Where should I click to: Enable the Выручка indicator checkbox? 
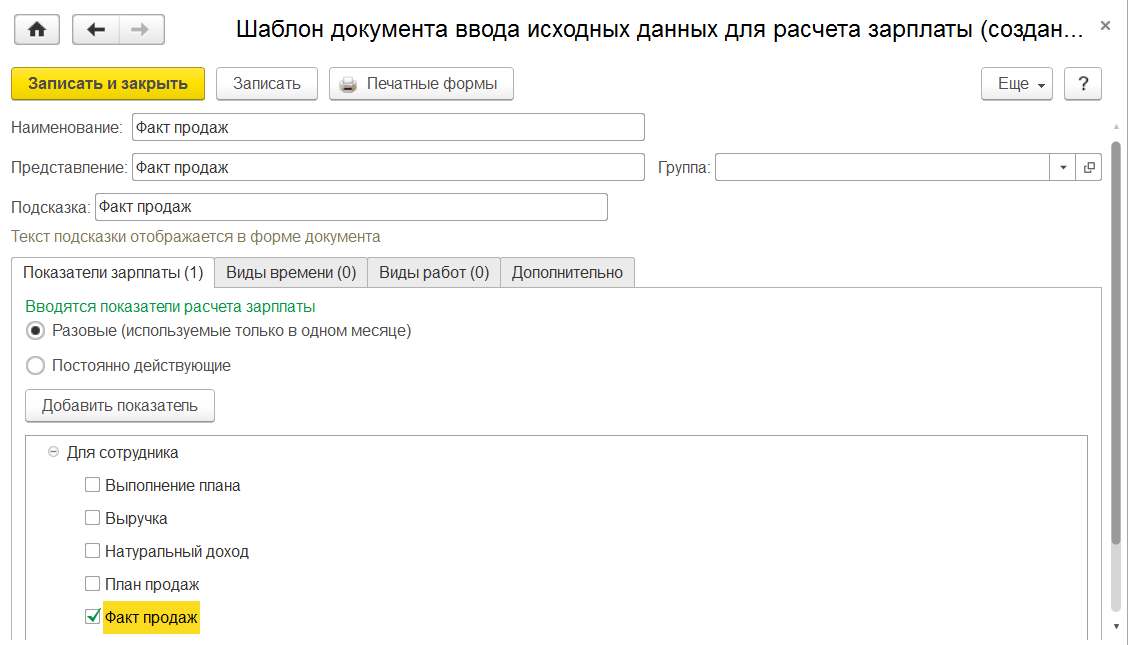point(93,519)
